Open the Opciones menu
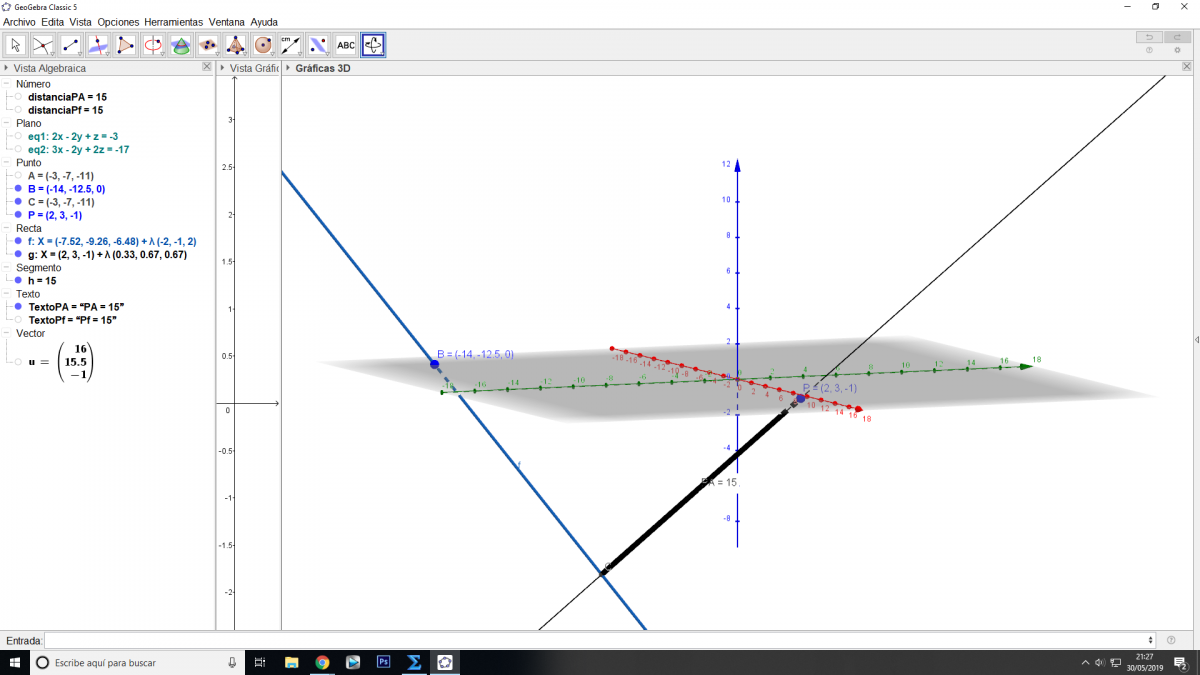 point(118,21)
